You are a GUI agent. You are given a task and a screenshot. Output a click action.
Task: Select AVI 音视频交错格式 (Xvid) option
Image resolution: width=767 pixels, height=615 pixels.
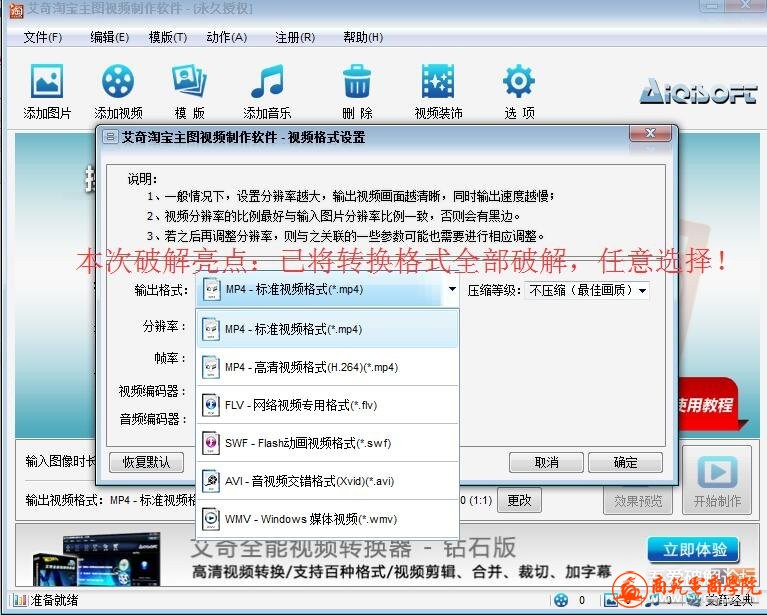(x=327, y=481)
